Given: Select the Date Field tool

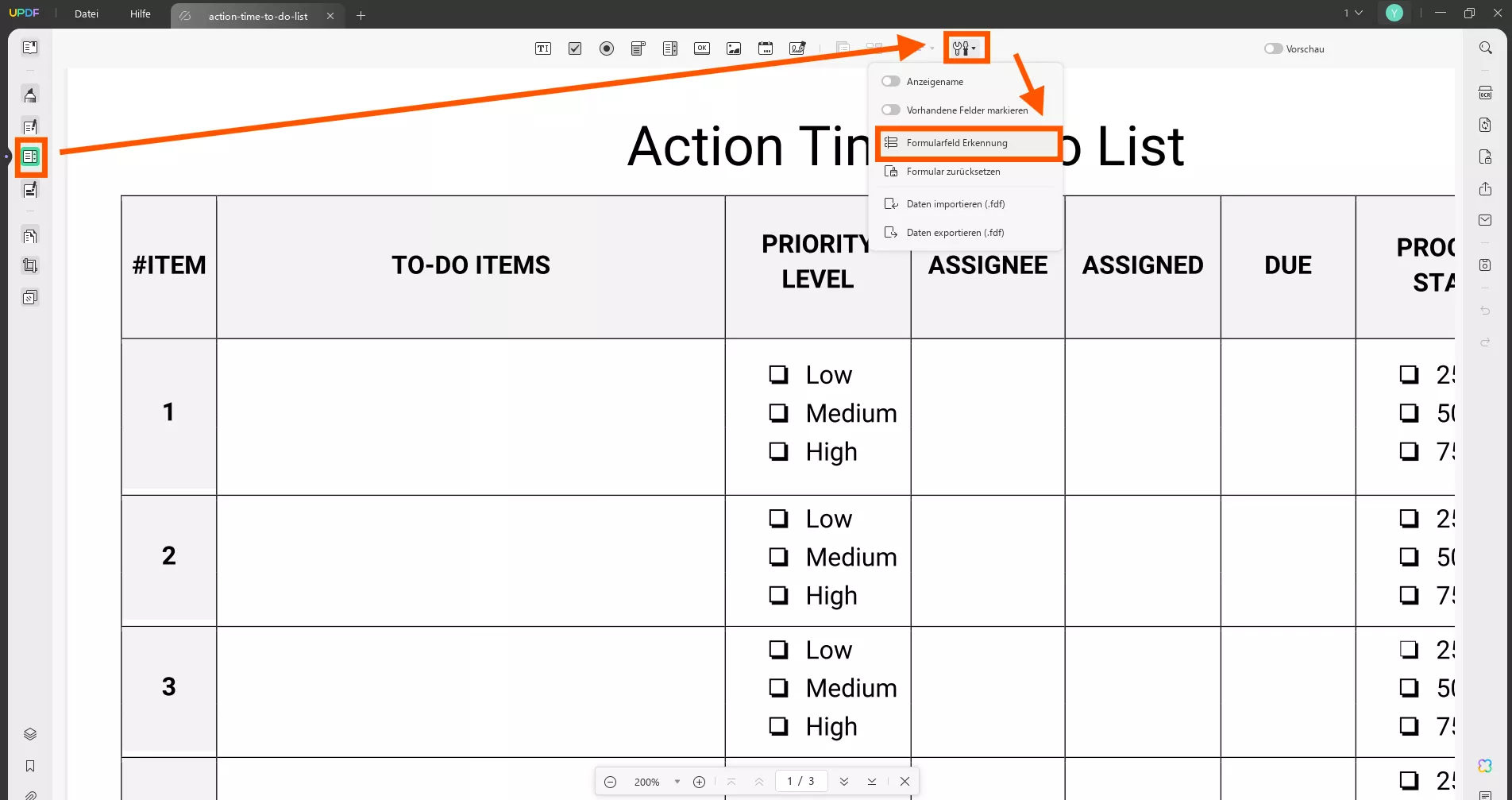Looking at the screenshot, I should click(766, 48).
